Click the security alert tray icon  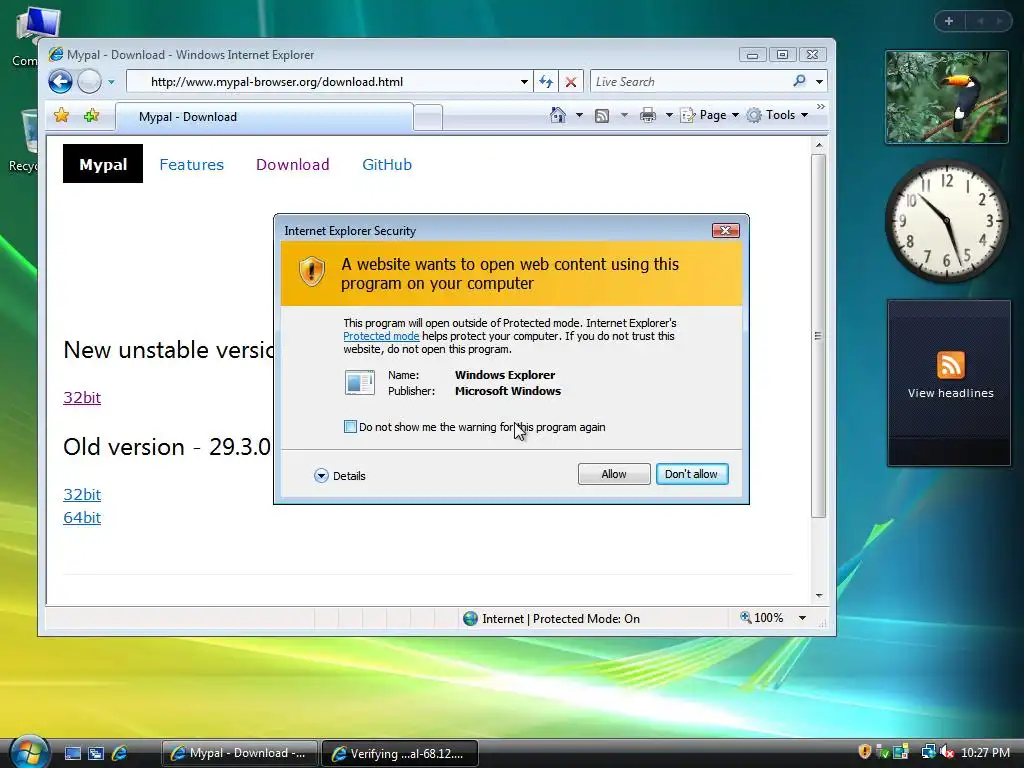coord(865,752)
